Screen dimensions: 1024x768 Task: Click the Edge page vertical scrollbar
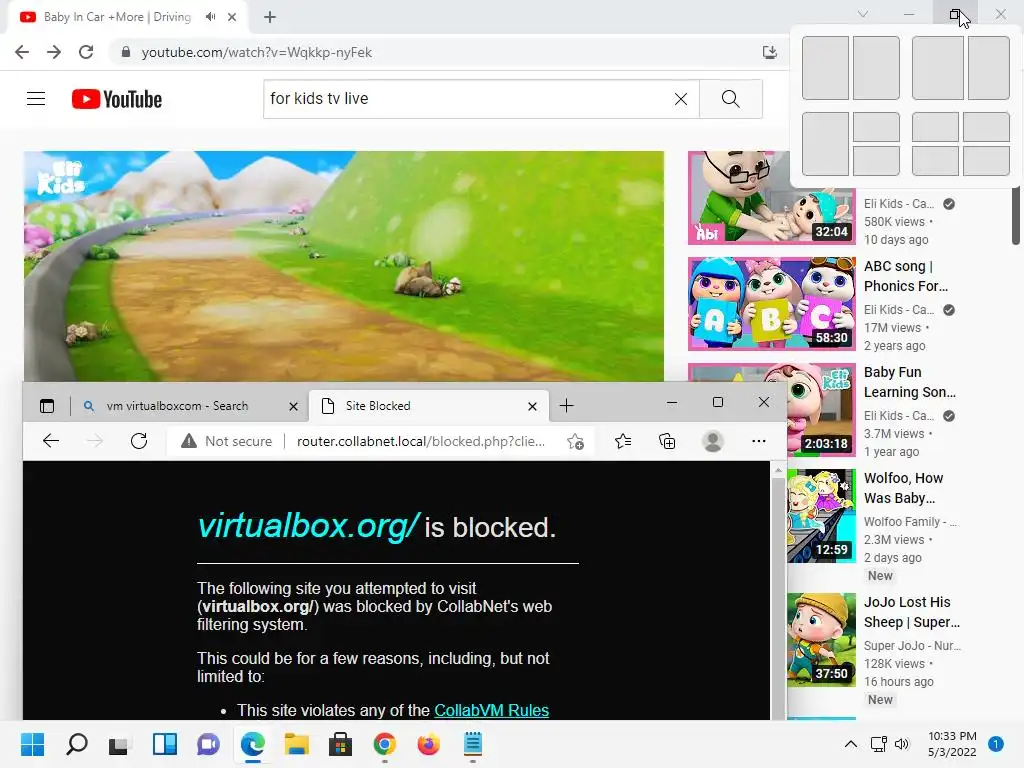tap(778, 596)
